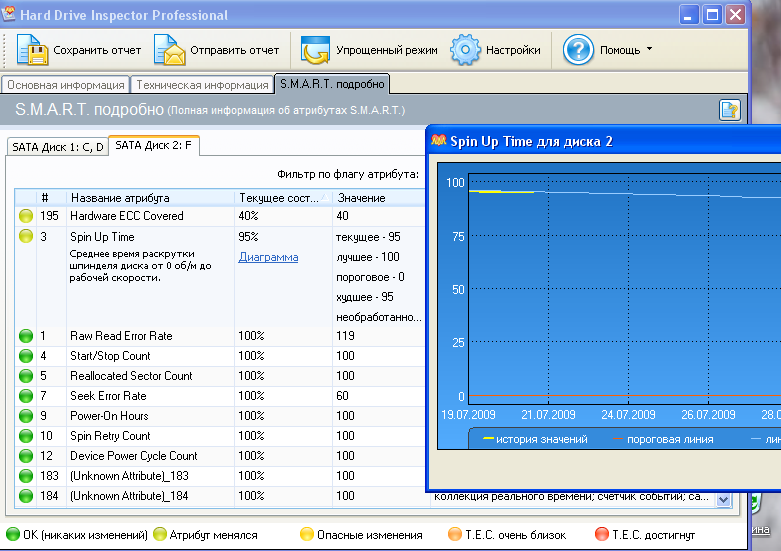
Task: Click the Значение column header
Action: click(361, 198)
